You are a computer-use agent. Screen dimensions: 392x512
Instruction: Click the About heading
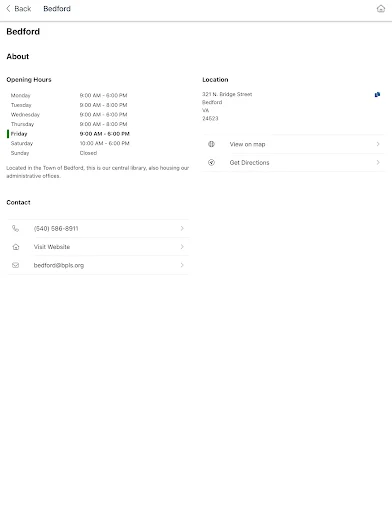[x=18, y=56]
